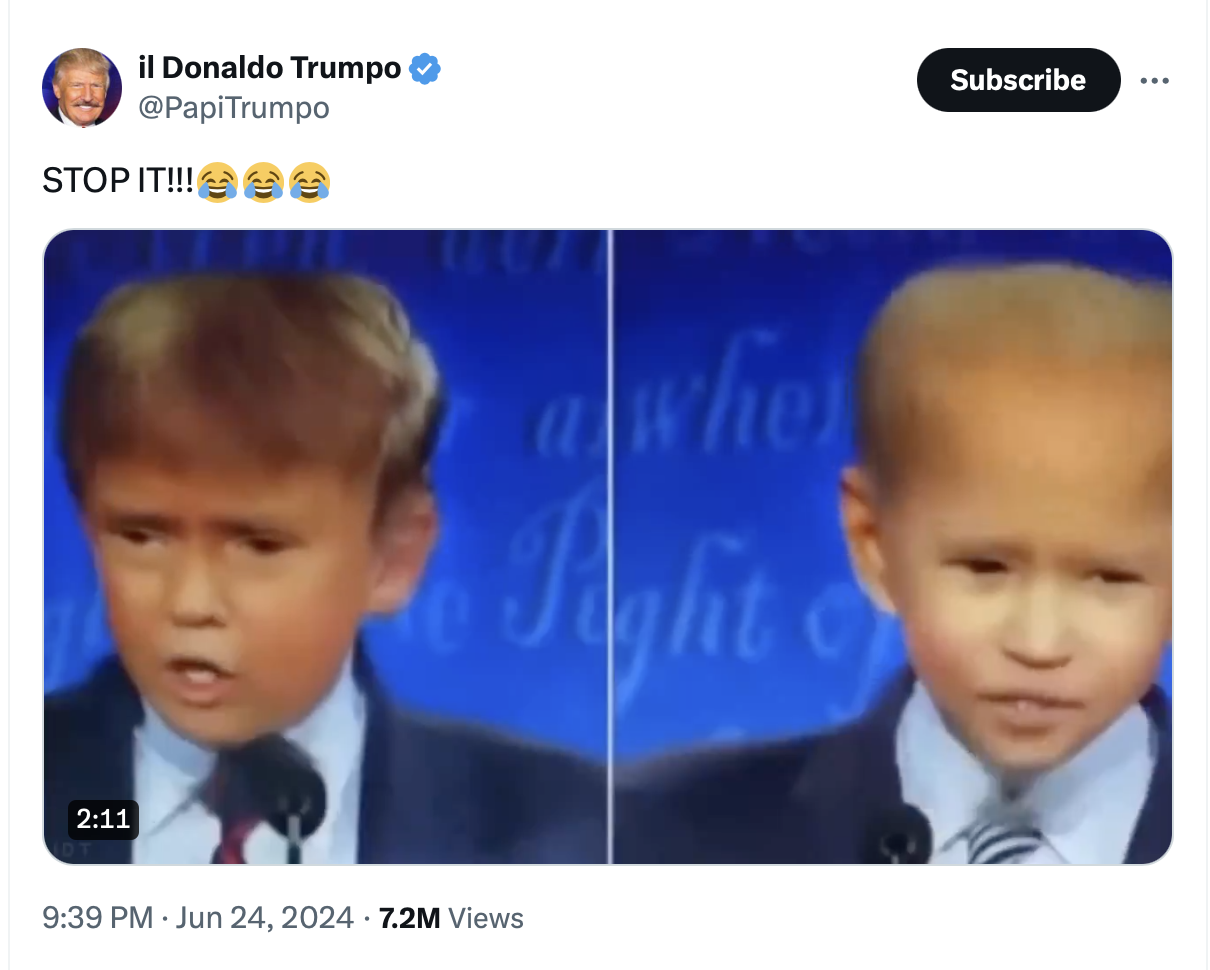The height and width of the screenshot is (970, 1210).
Task: Play the video from the left panel
Action: (x=326, y=547)
